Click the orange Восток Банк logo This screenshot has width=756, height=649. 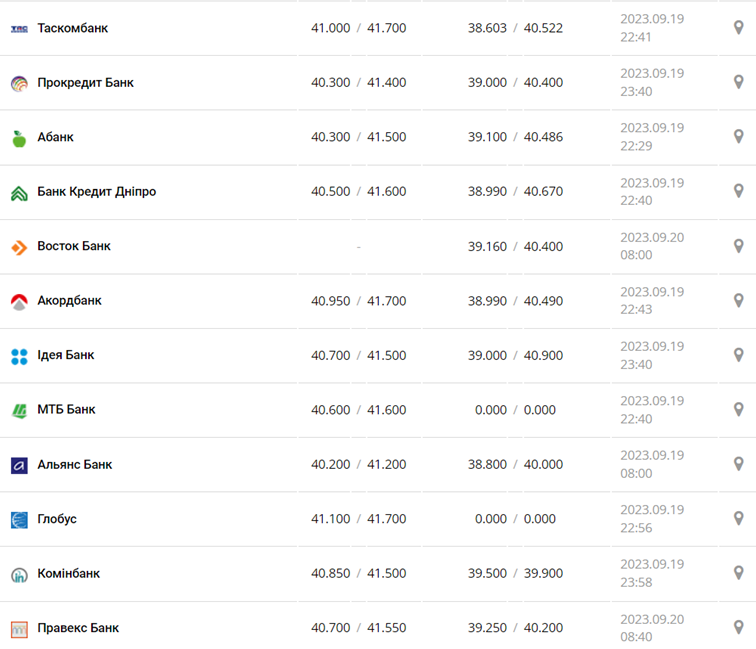[19, 247]
